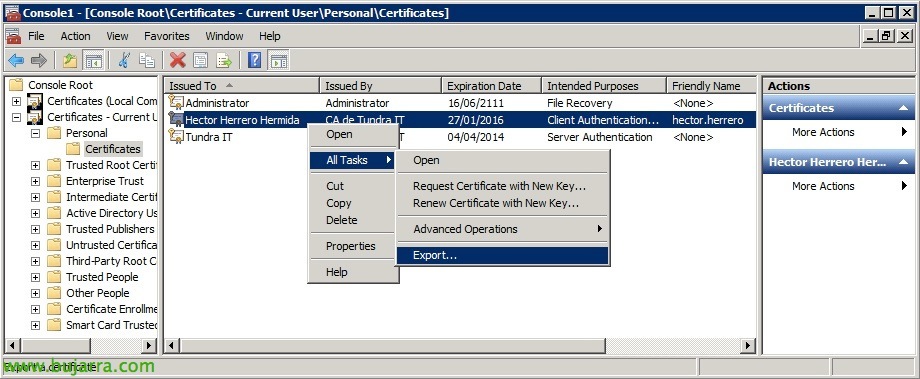This screenshot has height=379, width=920.
Task: Sort by the Intended Purposes column header
Action: point(604,86)
